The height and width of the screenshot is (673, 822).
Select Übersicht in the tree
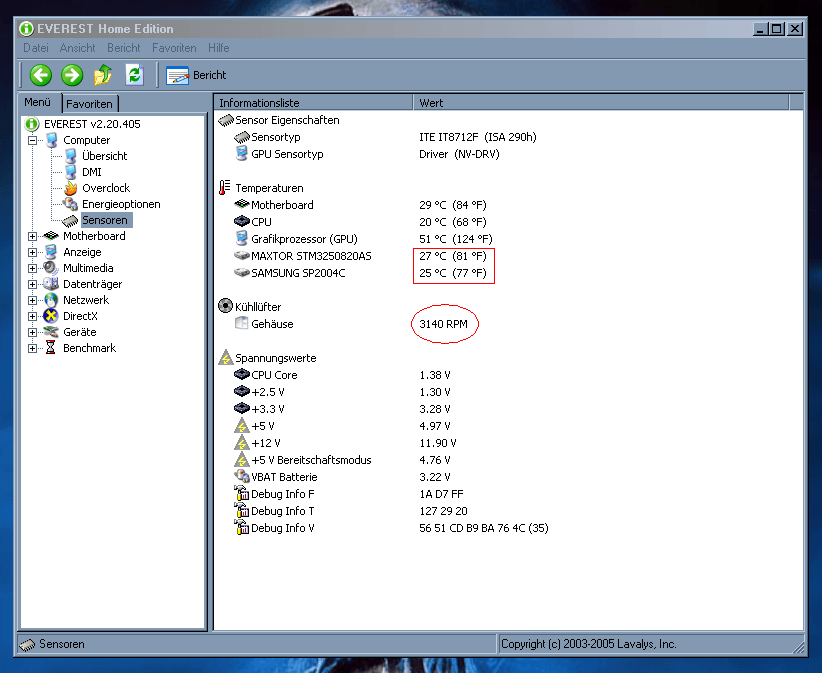[x=104, y=156]
